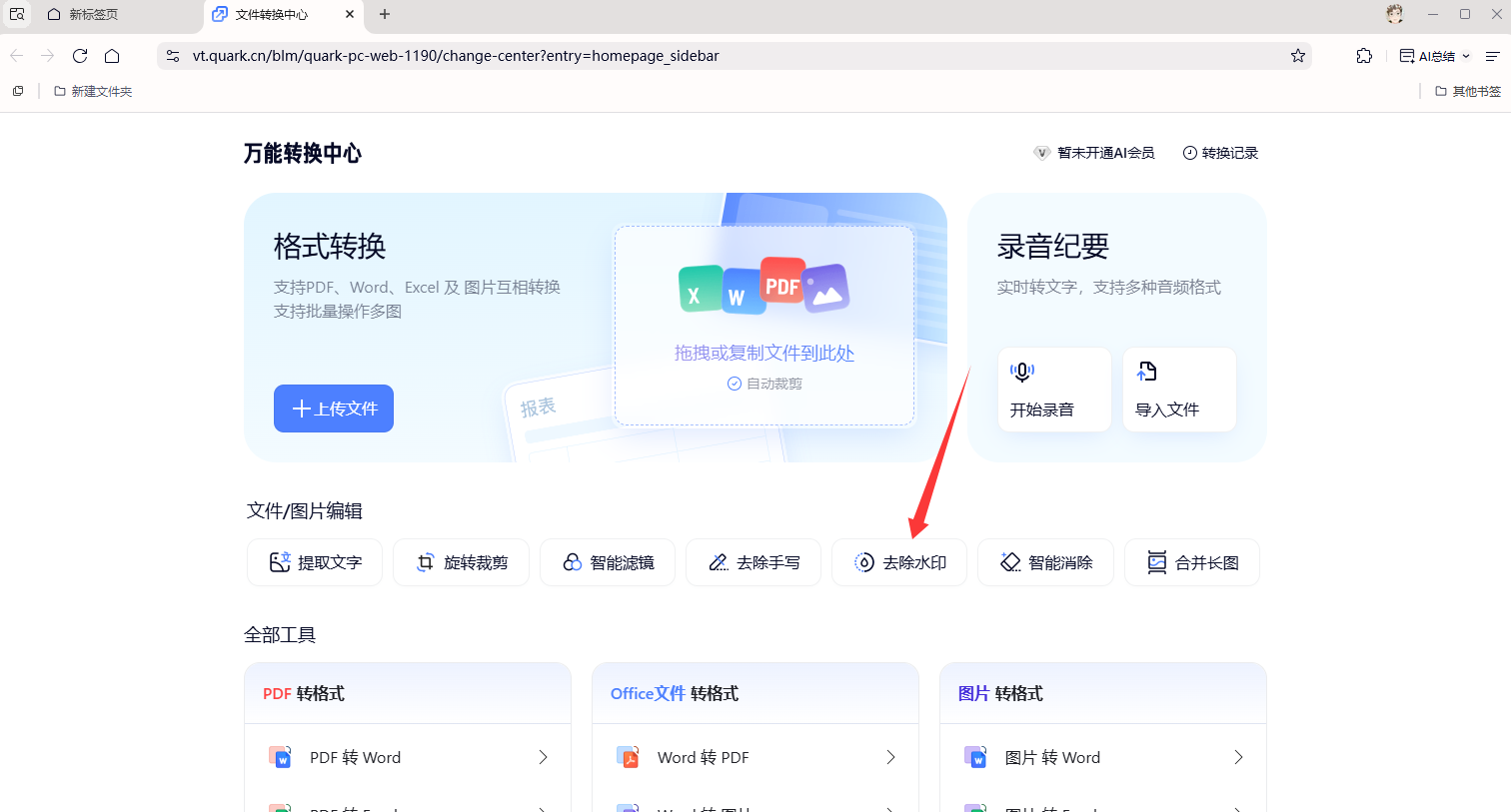Click the 全部工具 section heading
This screenshot has width=1511, height=812.
tap(280, 634)
